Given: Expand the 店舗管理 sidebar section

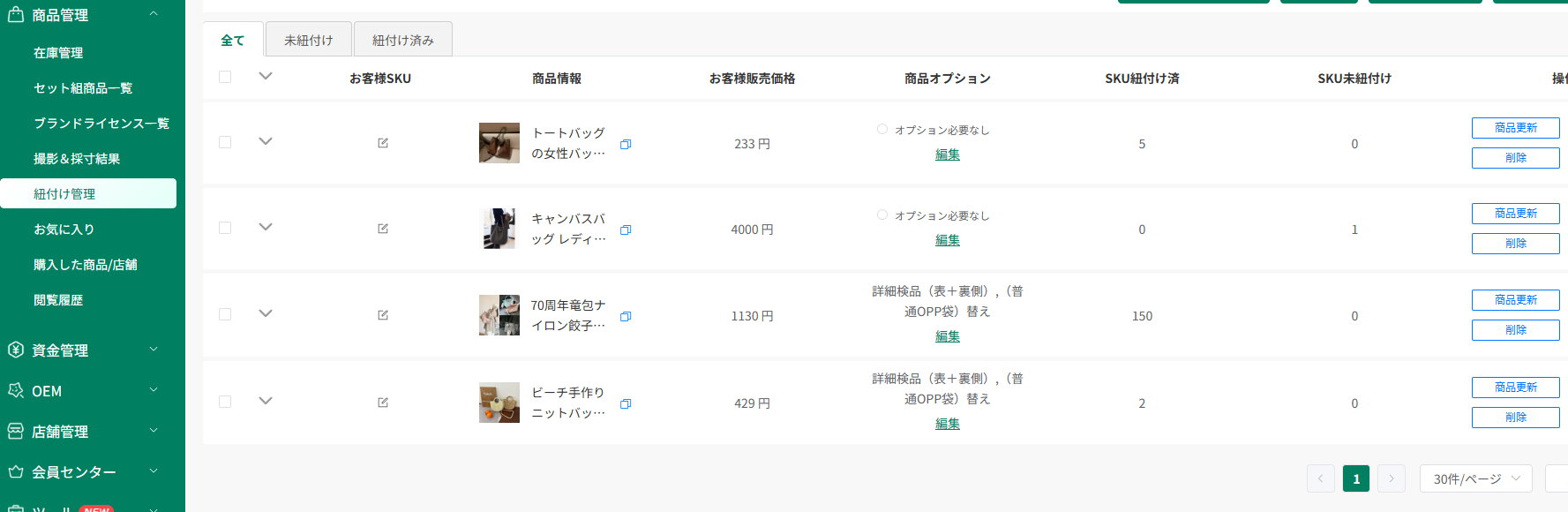Looking at the screenshot, I should pos(154,431).
